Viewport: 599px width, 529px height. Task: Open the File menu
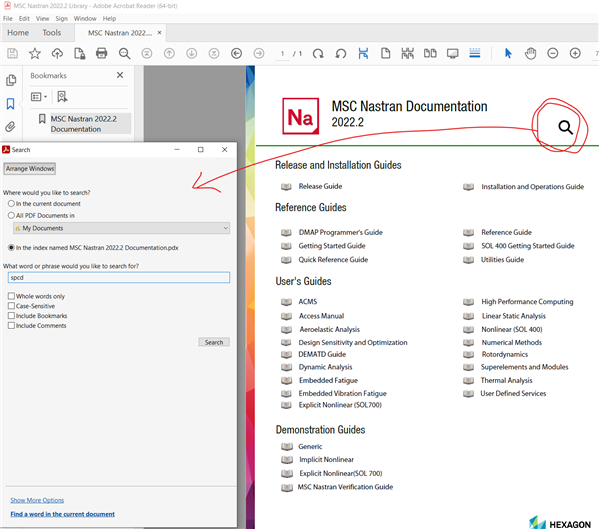8,18
